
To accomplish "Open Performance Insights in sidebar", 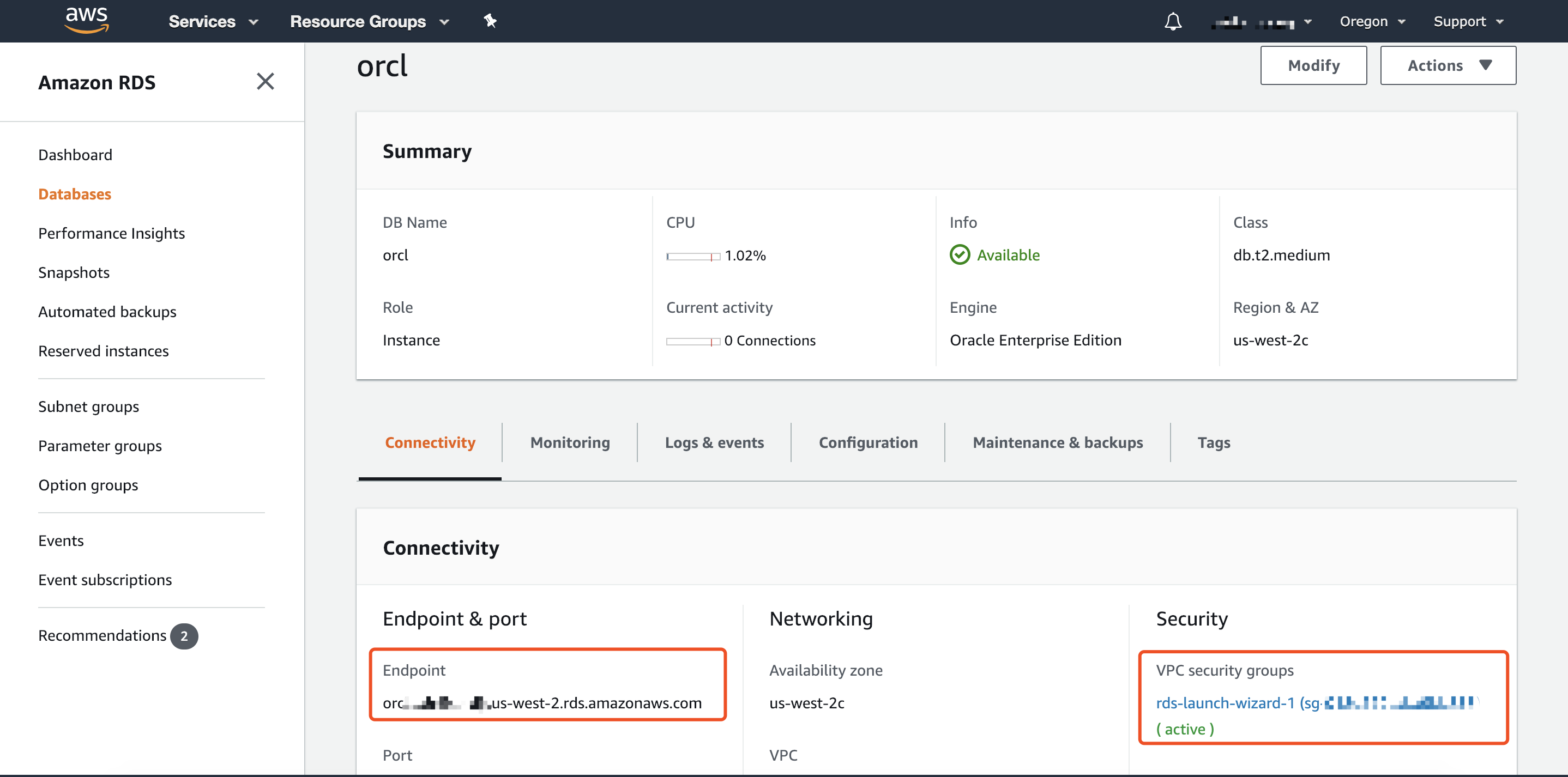I will pyautogui.click(x=111, y=233).
